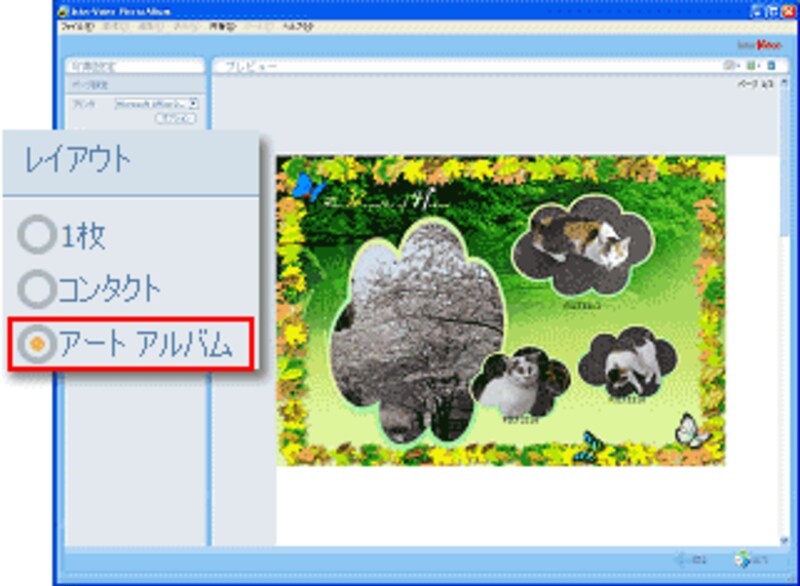The image size is (800, 586).
Task: Choose the アート アルバム layout radio button
Action: click(38, 344)
